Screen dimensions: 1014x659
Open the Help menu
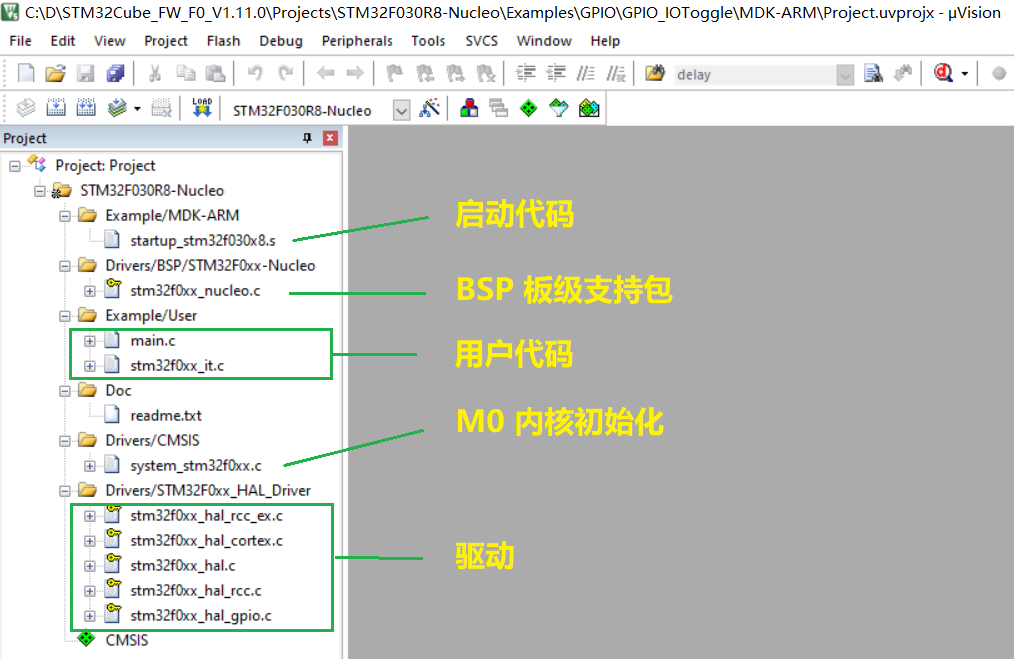[x=605, y=41]
